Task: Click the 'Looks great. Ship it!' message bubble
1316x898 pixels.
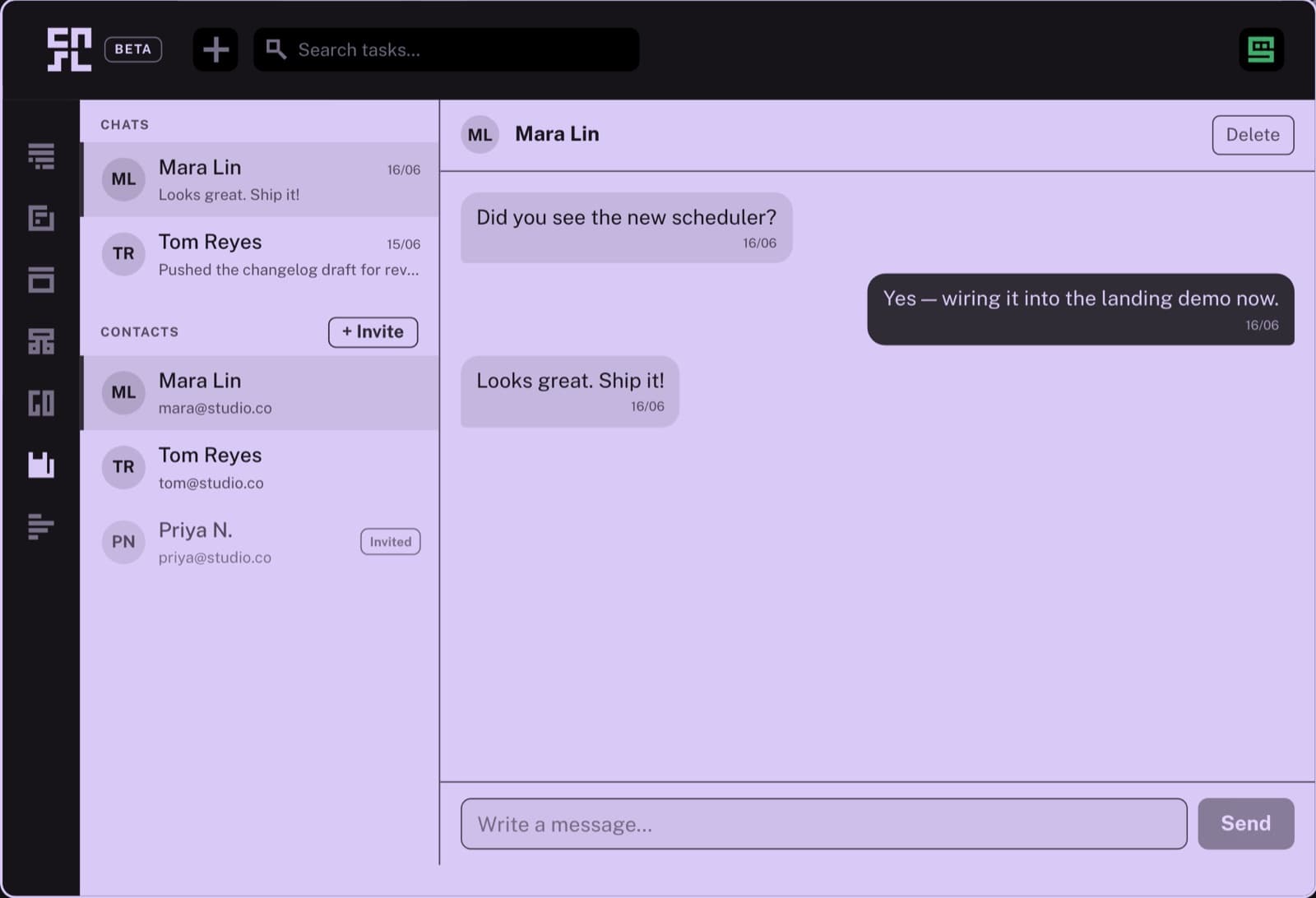Action: 570,391
